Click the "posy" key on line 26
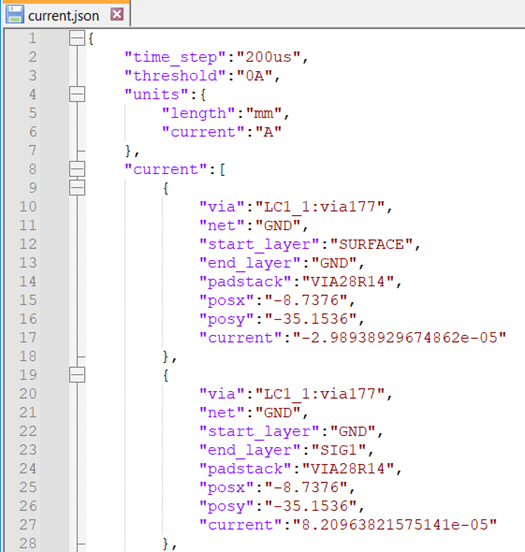The image size is (525, 552). pyautogui.click(x=226, y=506)
